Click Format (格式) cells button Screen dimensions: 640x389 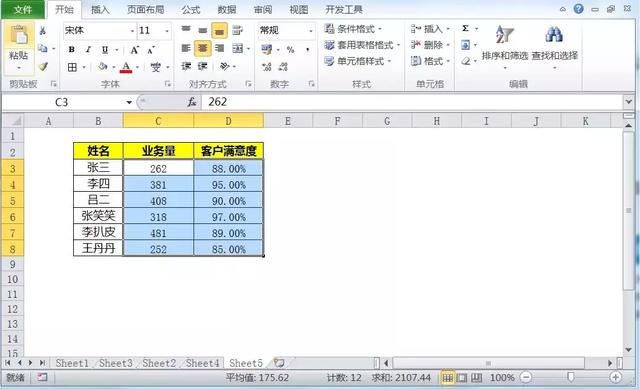click(x=430, y=61)
